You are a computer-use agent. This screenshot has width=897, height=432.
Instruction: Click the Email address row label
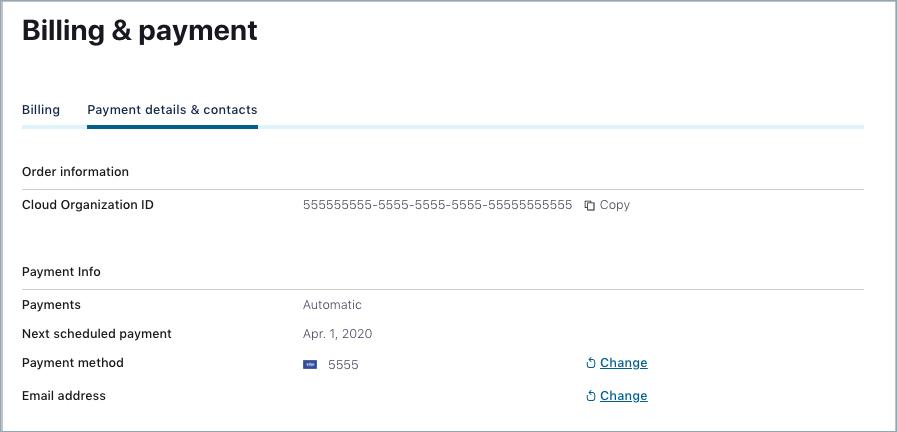(64, 396)
